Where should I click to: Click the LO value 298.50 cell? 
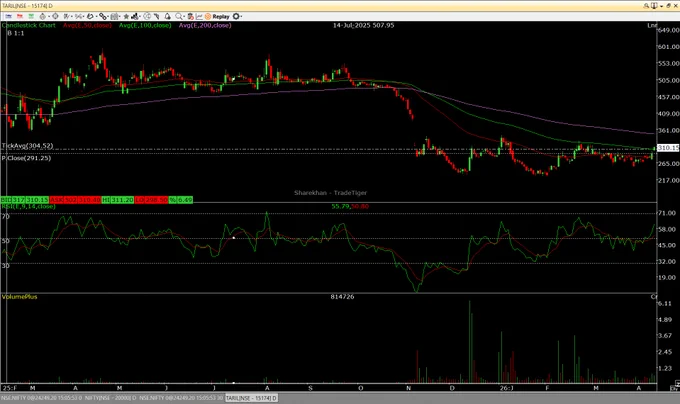pos(157,200)
